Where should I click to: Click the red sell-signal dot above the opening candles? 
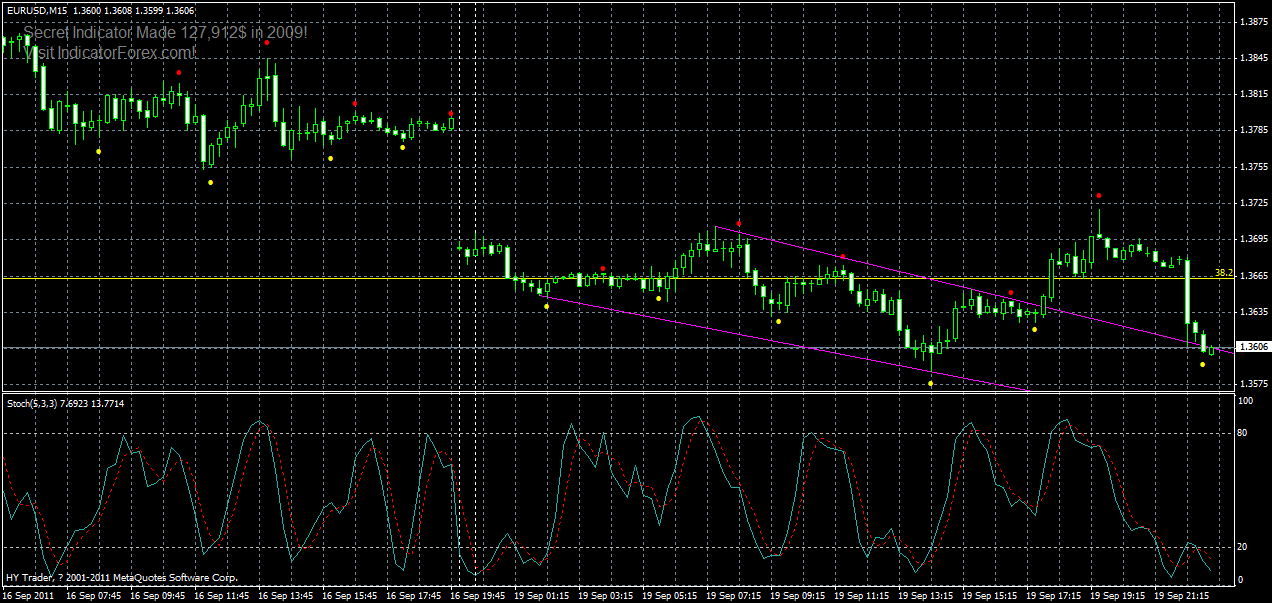coord(179,72)
